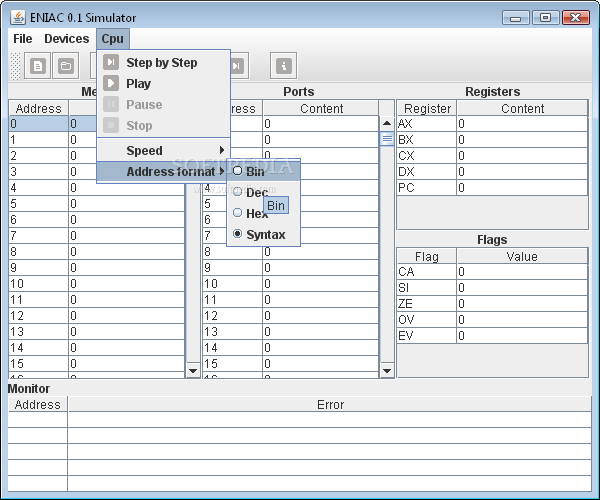Viewport: 600px width, 500px height.
Task: Click the step toolbar icon beside the Cpu menu
Action: [x=240, y=66]
